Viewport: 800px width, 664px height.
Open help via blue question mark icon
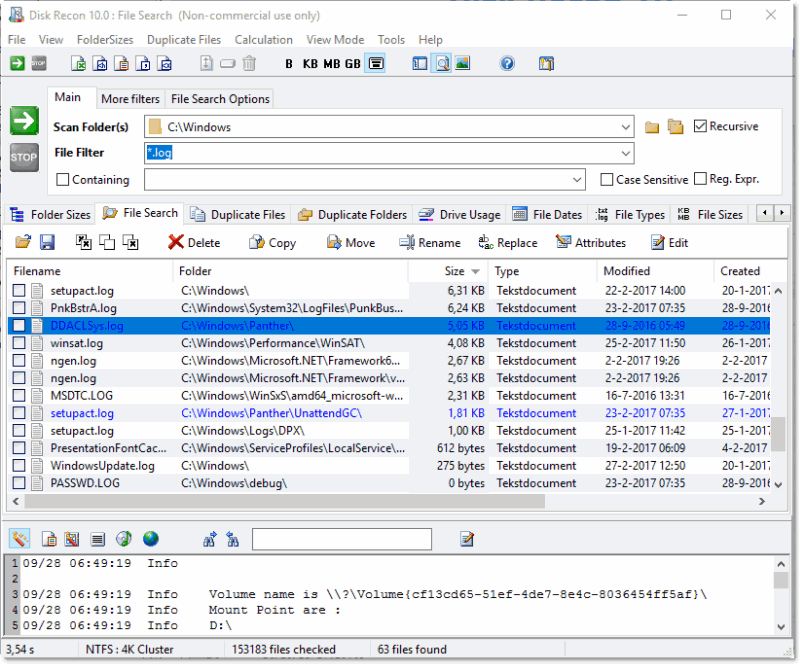coord(507,63)
